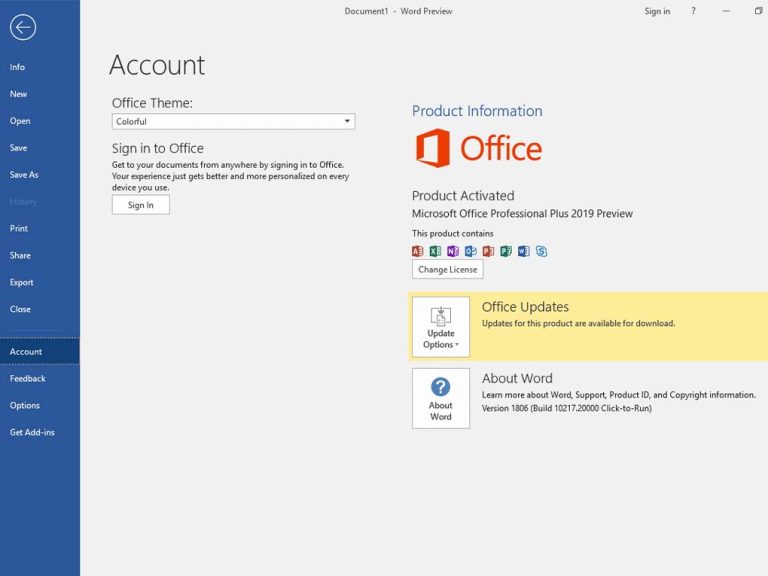This screenshot has height=576, width=768.
Task: Click the Access icon under product contains
Action: (418, 251)
